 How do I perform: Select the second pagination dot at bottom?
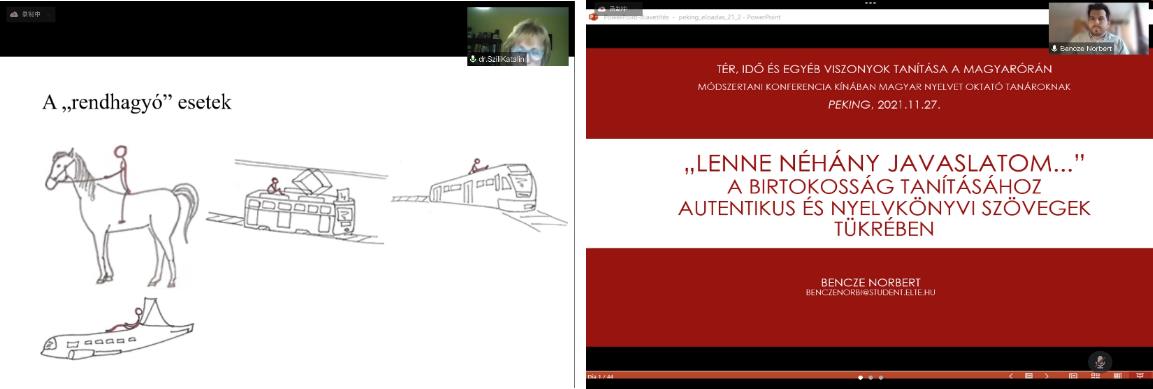tap(871, 376)
